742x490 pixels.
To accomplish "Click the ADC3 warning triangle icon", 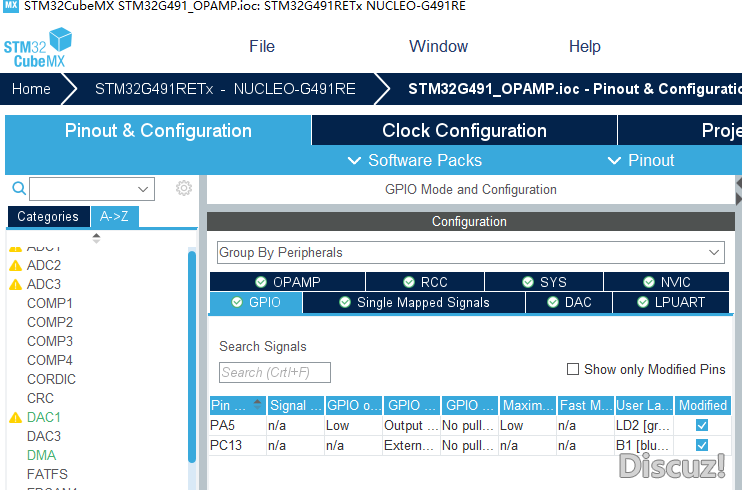I will click(16, 285).
